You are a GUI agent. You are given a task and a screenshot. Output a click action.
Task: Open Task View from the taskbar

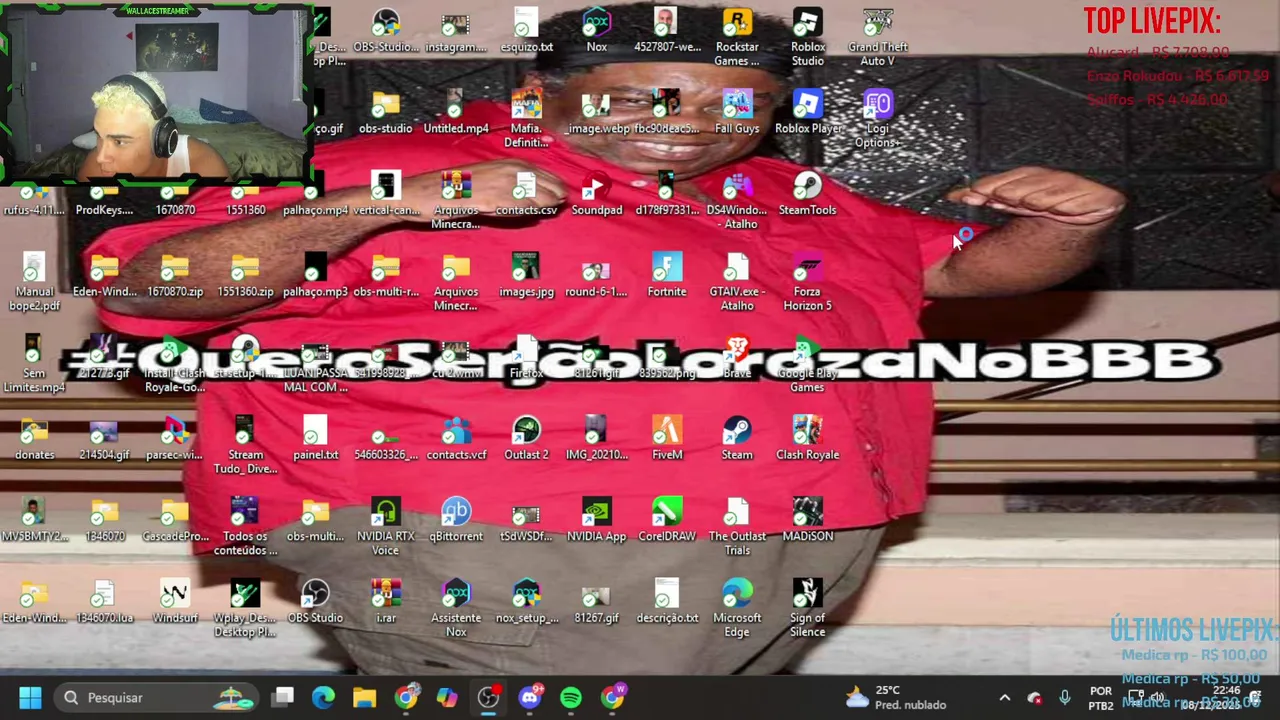284,697
